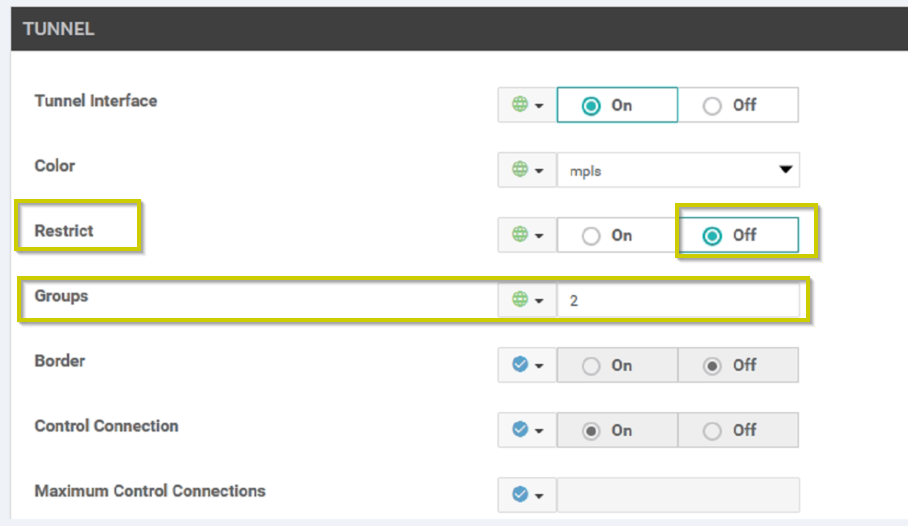908x526 pixels.
Task: Expand the scope arrow for Border
Action: click(539, 366)
